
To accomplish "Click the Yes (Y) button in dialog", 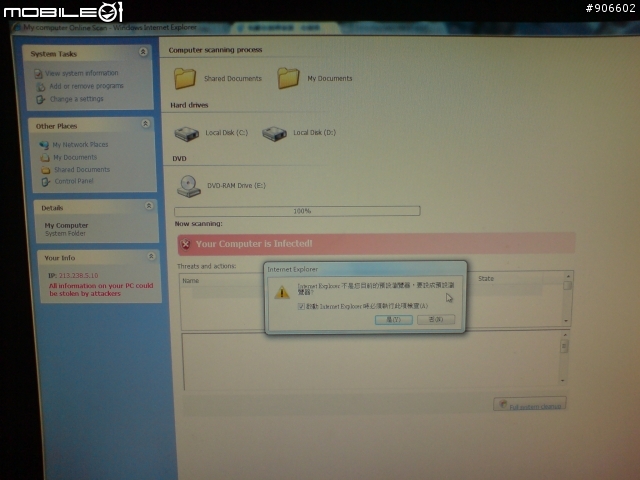I will point(393,320).
